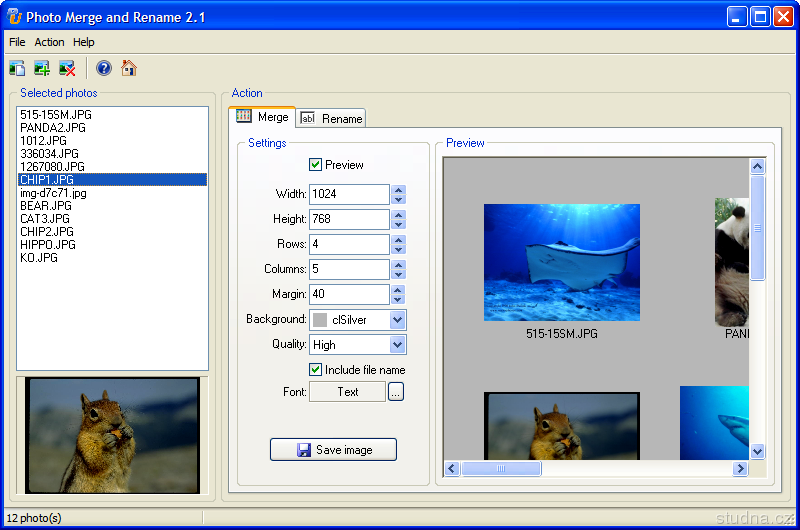The height and width of the screenshot is (530, 800).
Task: Click the preview vertical scrollbar thumb
Action: [x=758, y=228]
